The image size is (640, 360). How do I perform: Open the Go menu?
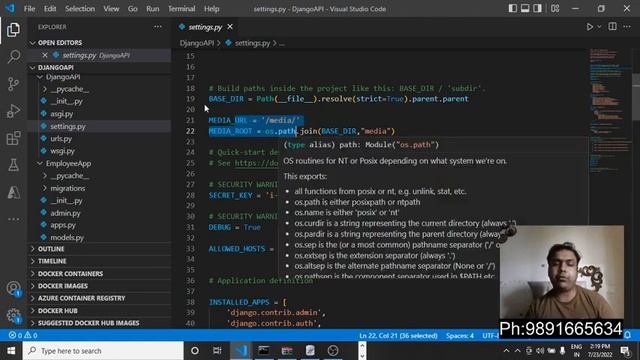(x=133, y=9)
